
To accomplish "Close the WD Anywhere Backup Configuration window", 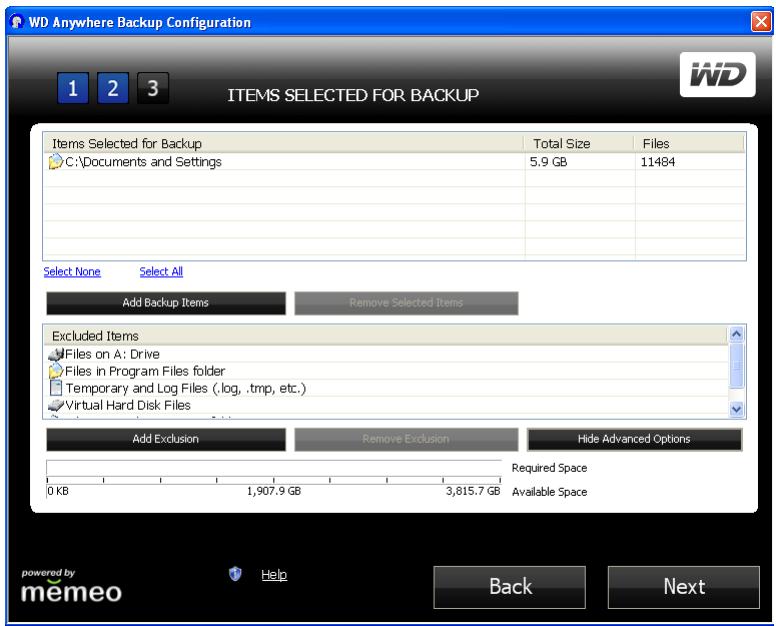I will coord(761,22).
